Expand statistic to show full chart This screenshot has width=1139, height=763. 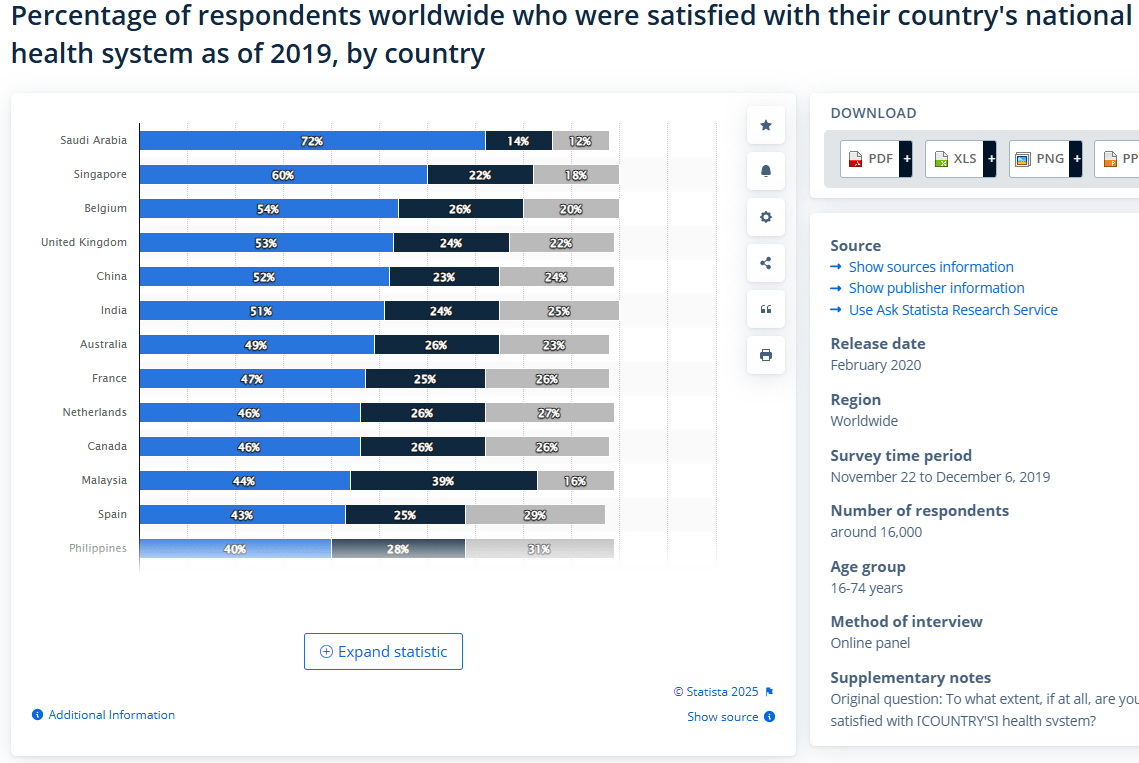[x=383, y=651]
